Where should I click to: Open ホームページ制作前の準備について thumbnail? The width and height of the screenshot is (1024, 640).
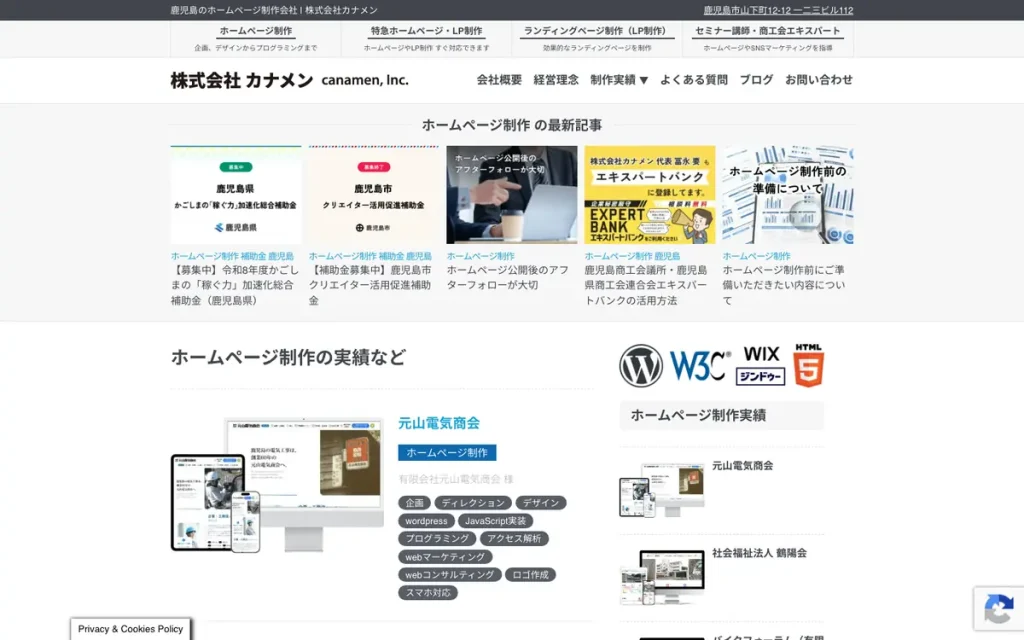coord(788,195)
